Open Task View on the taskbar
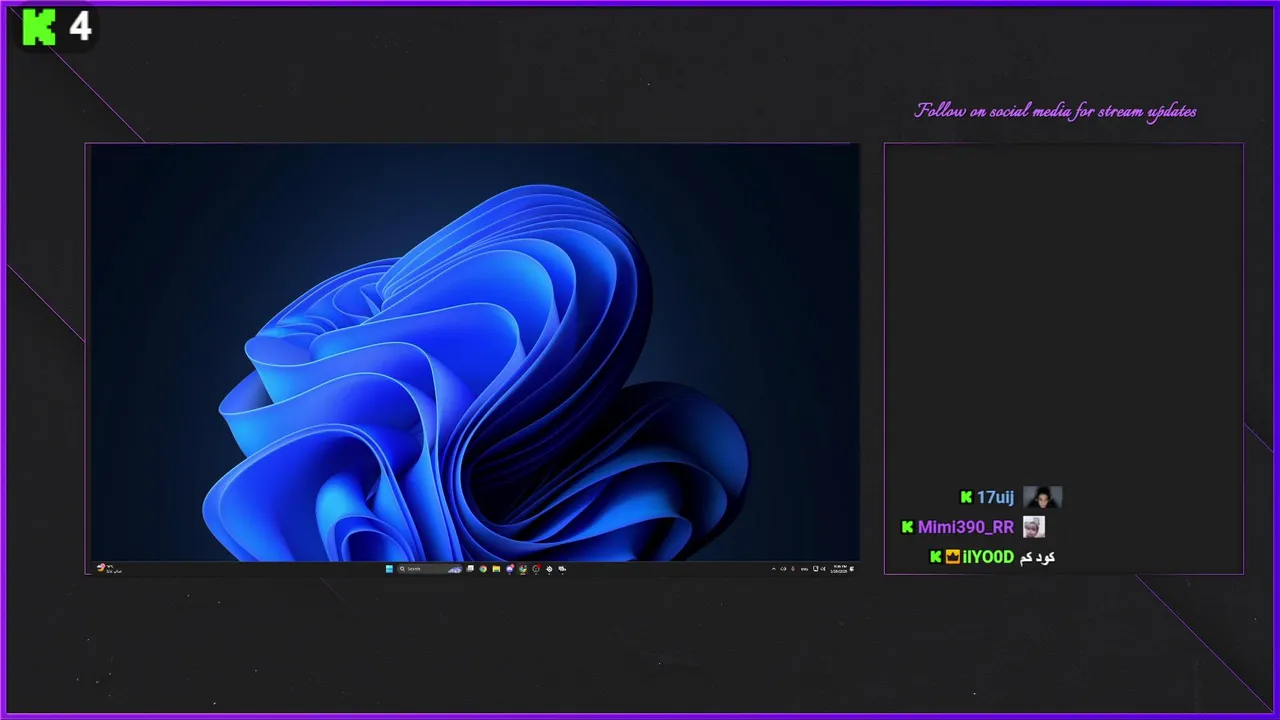1280x720 pixels. pyautogui.click(x=471, y=569)
